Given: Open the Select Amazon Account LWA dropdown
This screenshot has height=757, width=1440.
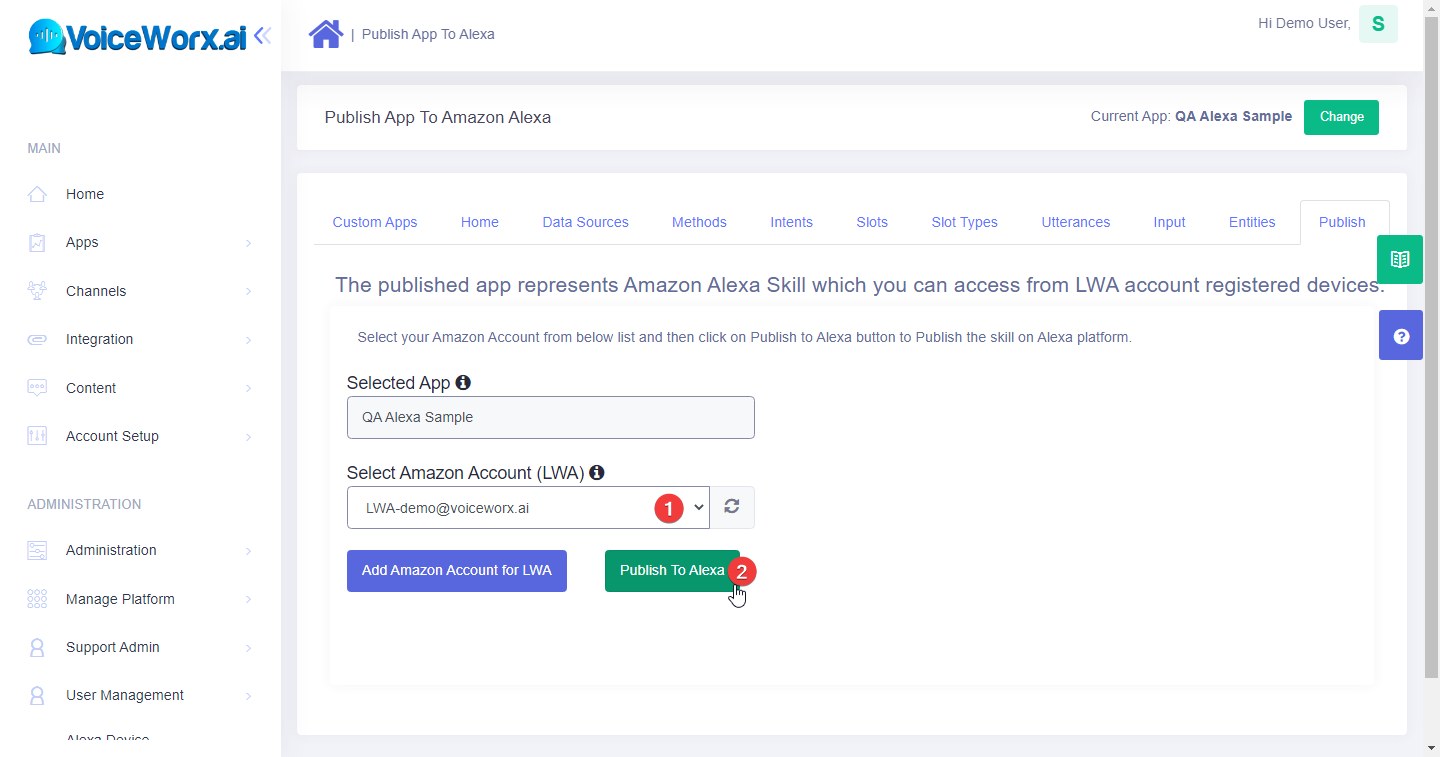Looking at the screenshot, I should tap(528, 507).
